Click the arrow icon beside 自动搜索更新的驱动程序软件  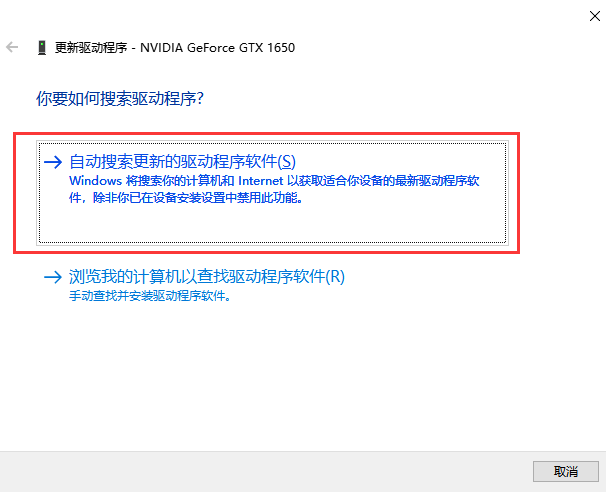click(x=53, y=162)
